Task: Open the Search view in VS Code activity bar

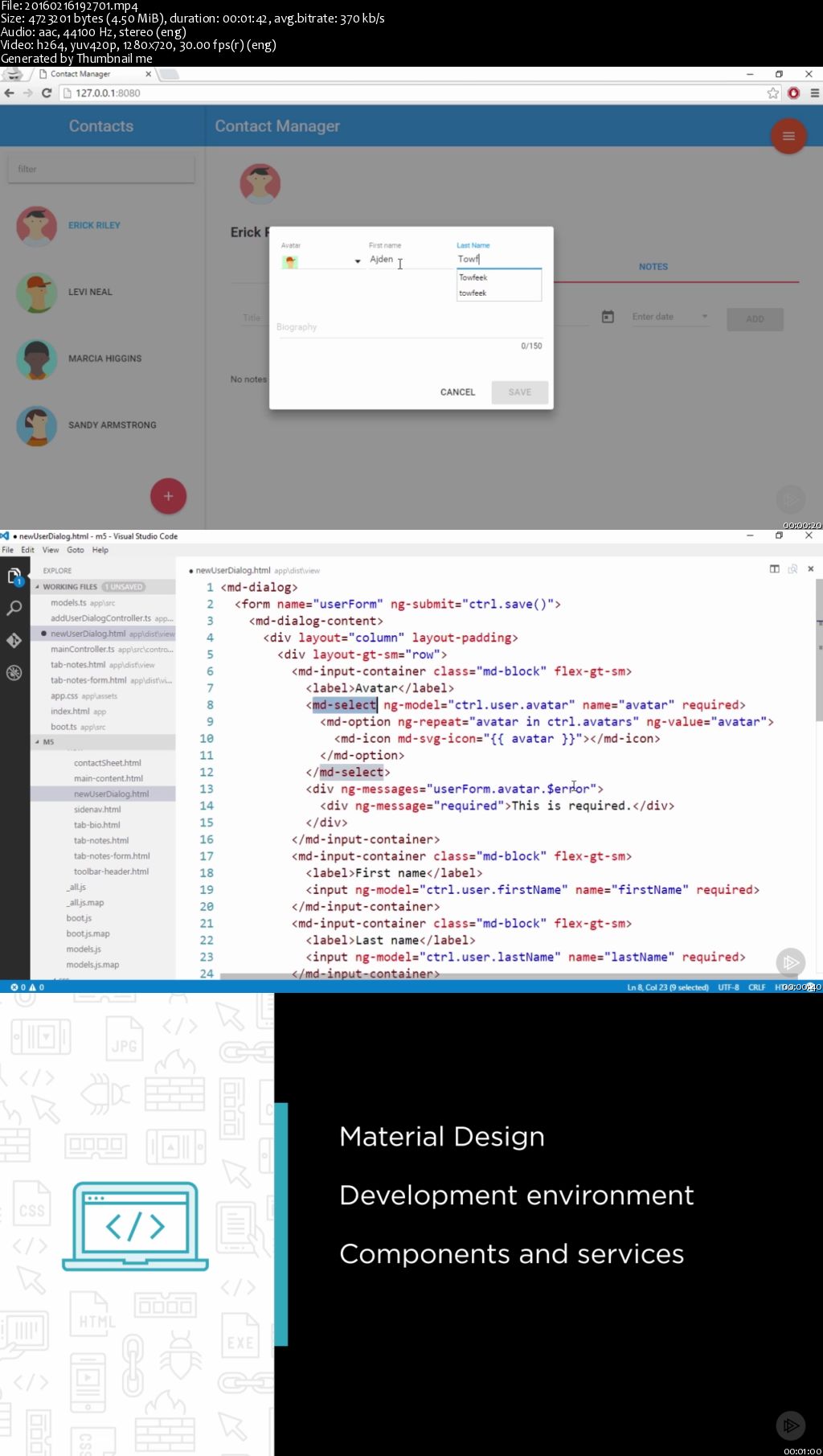Action: (x=14, y=609)
